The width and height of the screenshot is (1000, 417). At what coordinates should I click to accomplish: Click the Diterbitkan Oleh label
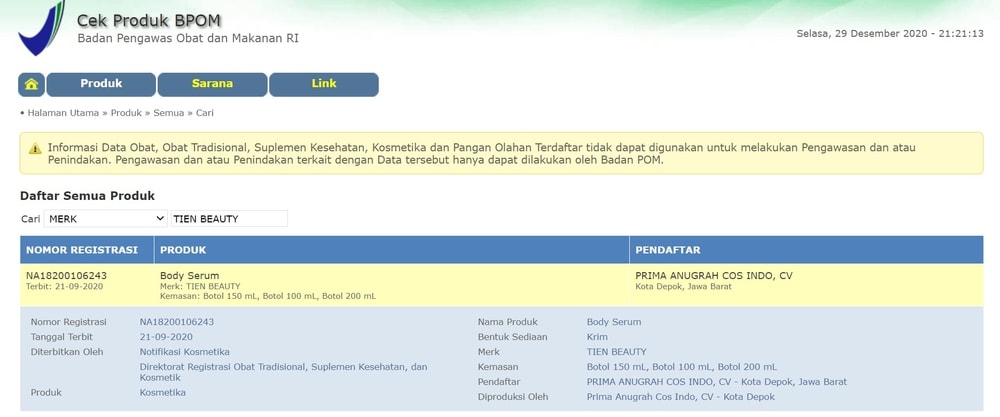tap(67, 352)
